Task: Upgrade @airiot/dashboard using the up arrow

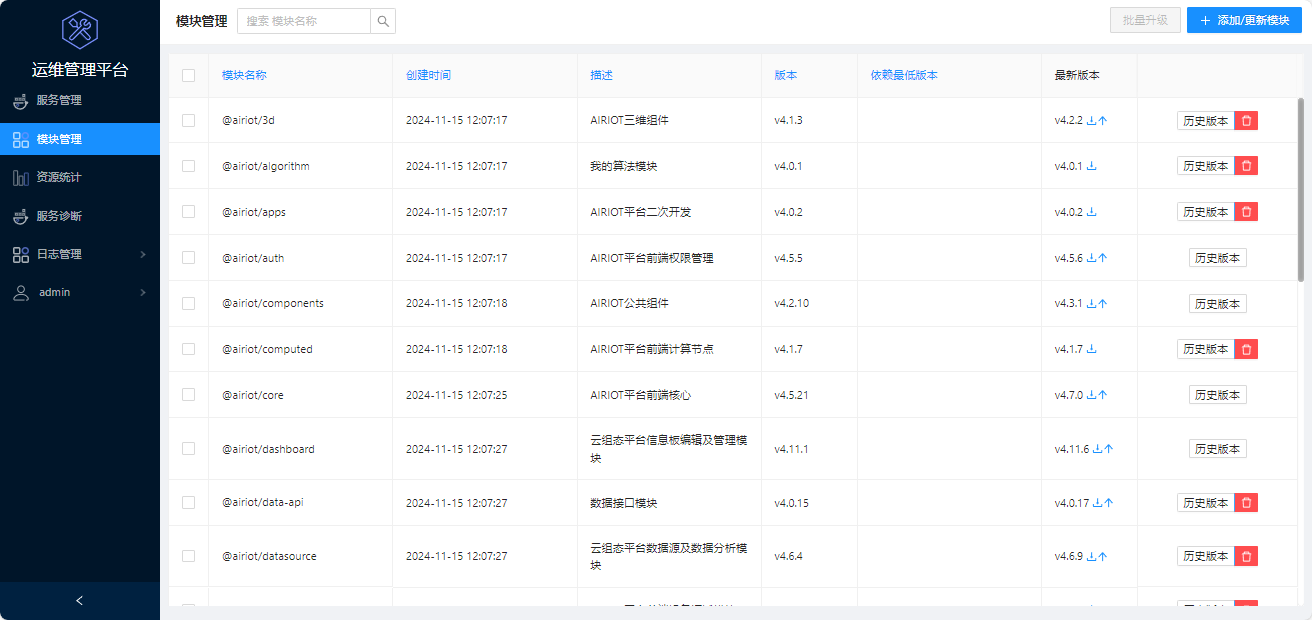Action: [x=1109, y=449]
